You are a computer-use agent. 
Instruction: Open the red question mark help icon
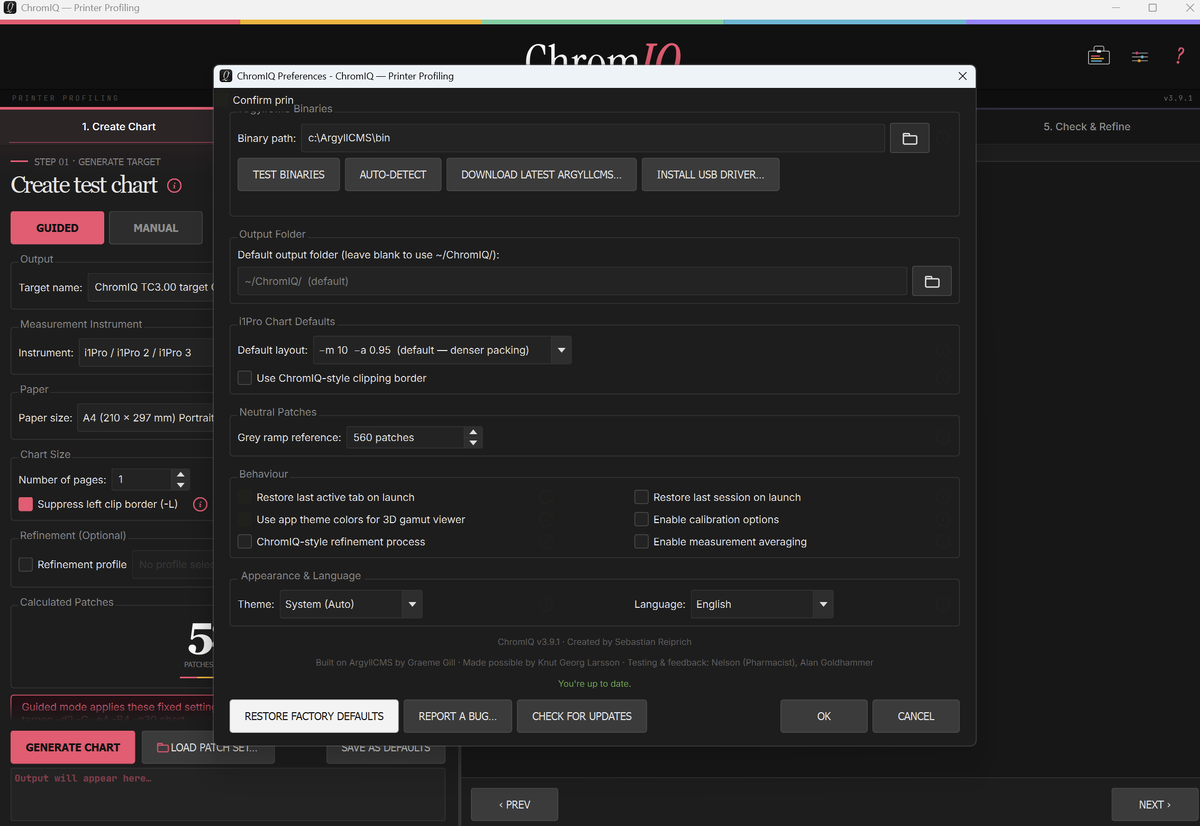click(1180, 56)
